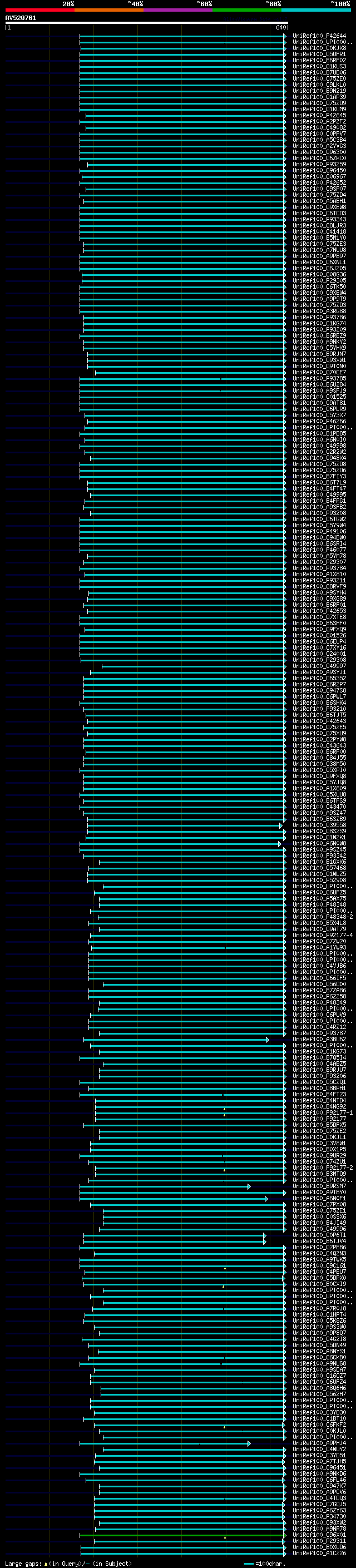Click the green alignment bar for UniRef100_Q96X01
356x1568 pixels.
(182, 1535)
